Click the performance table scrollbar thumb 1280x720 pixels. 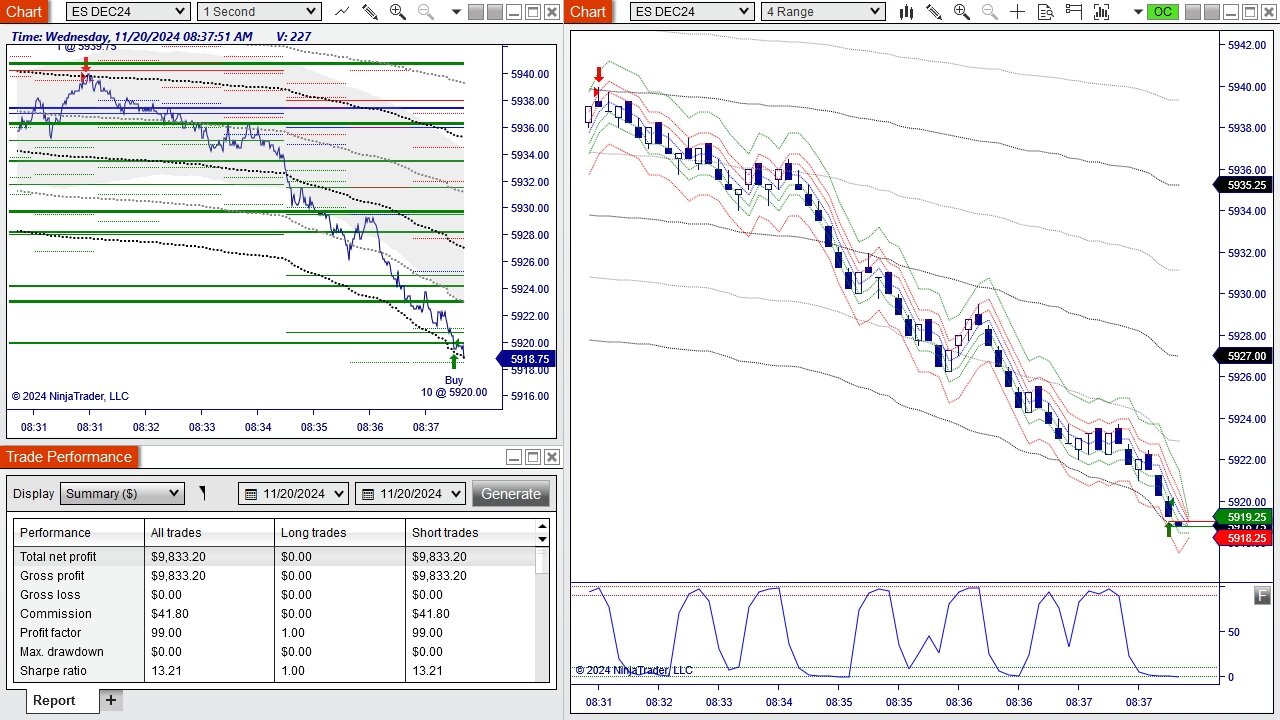pos(542,560)
